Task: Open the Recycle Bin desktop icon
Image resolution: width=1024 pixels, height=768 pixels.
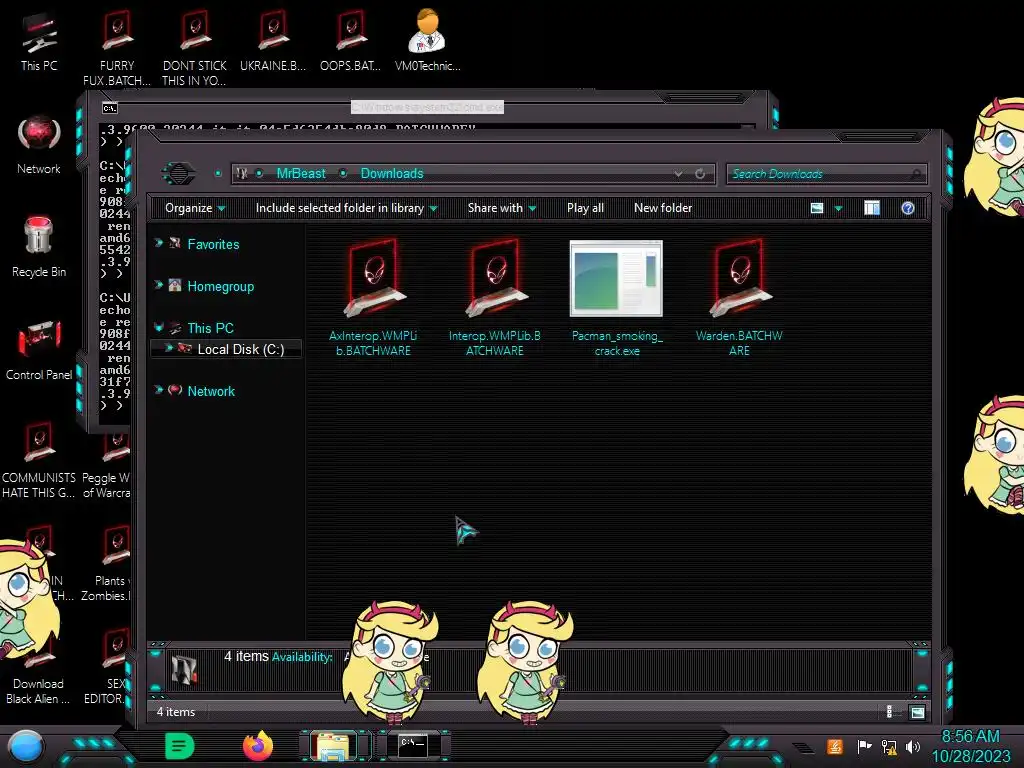Action: click(x=39, y=247)
